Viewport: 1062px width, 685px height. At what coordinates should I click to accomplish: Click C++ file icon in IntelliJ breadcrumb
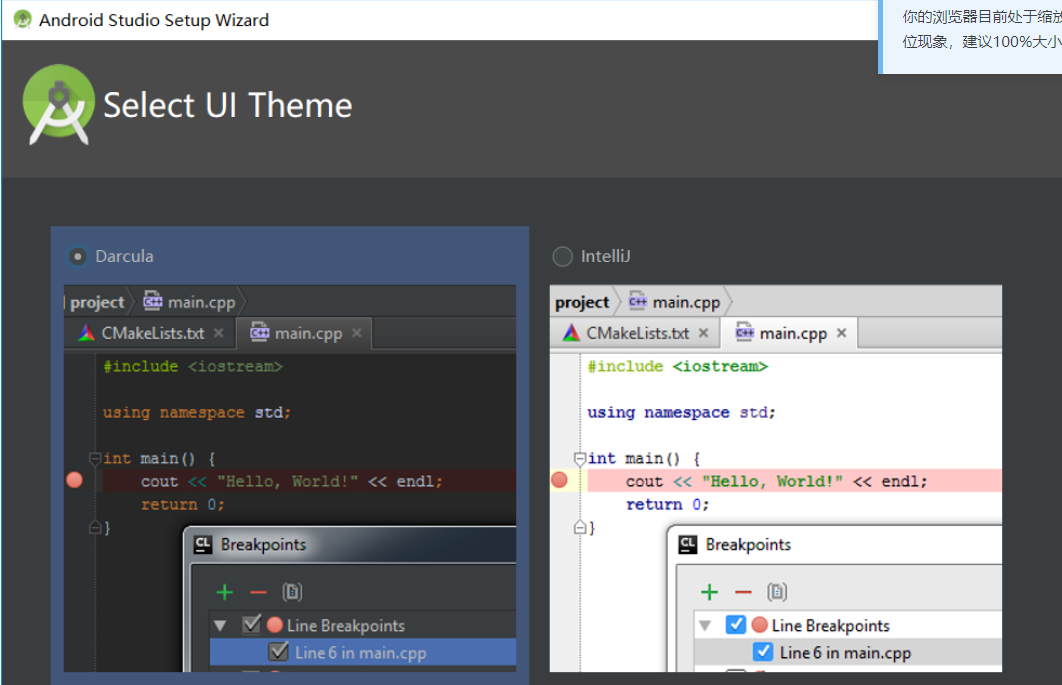(637, 301)
